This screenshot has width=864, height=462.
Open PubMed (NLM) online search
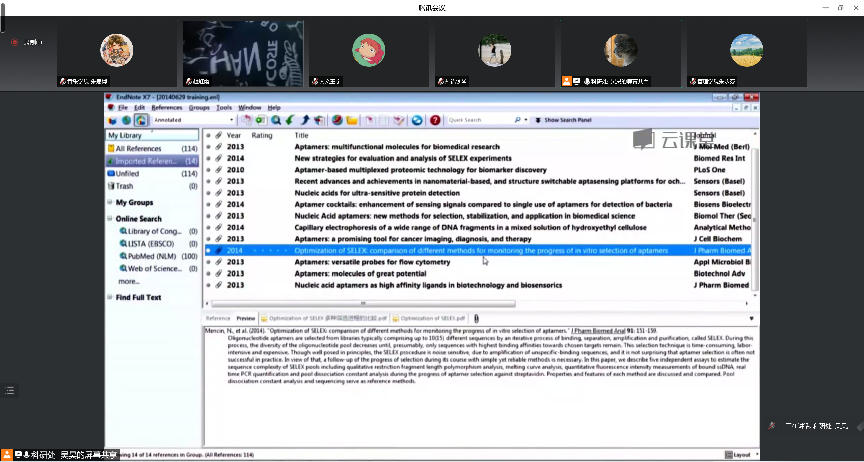click(158, 256)
